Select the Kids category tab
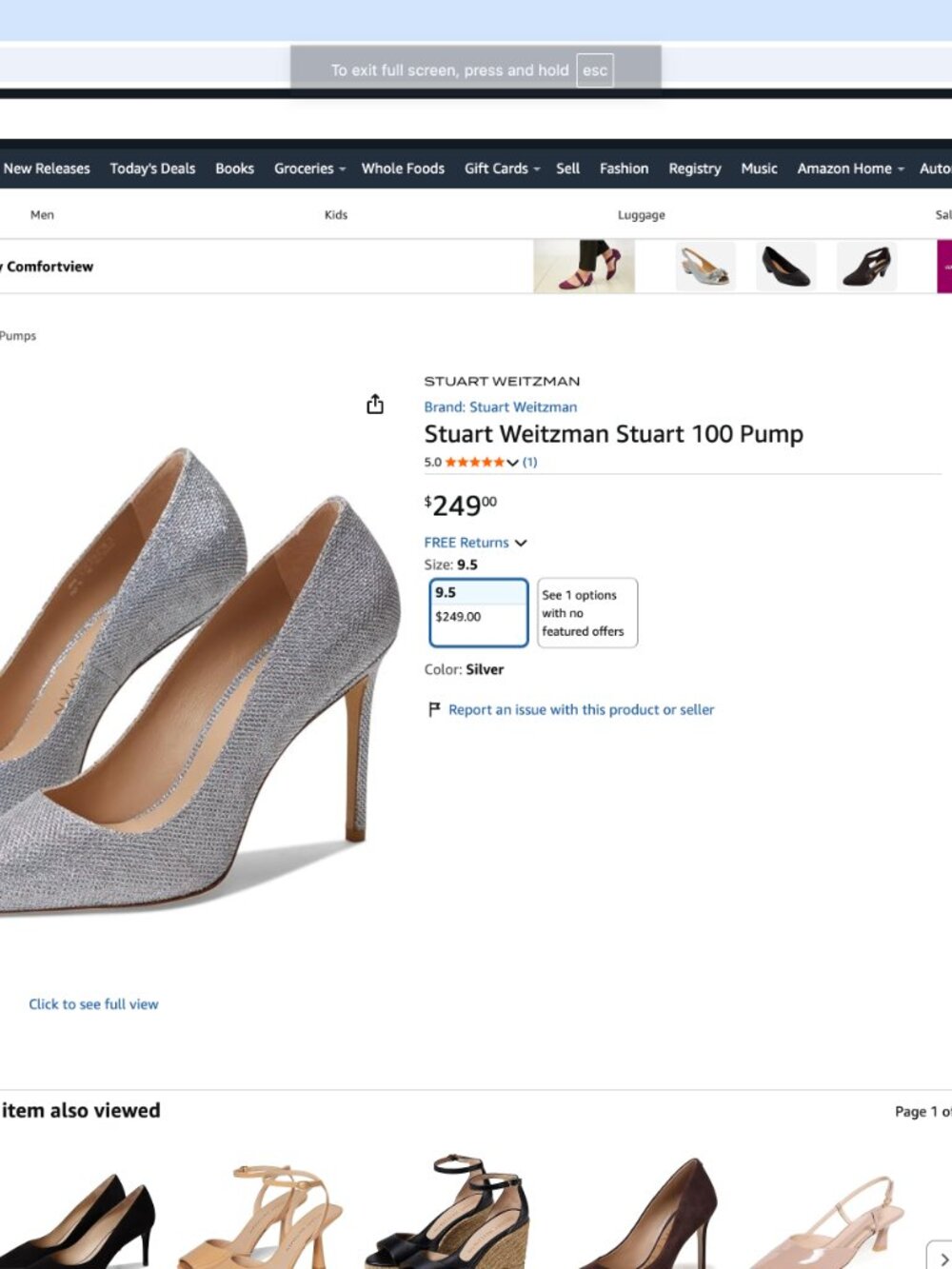952x1269 pixels. point(336,215)
